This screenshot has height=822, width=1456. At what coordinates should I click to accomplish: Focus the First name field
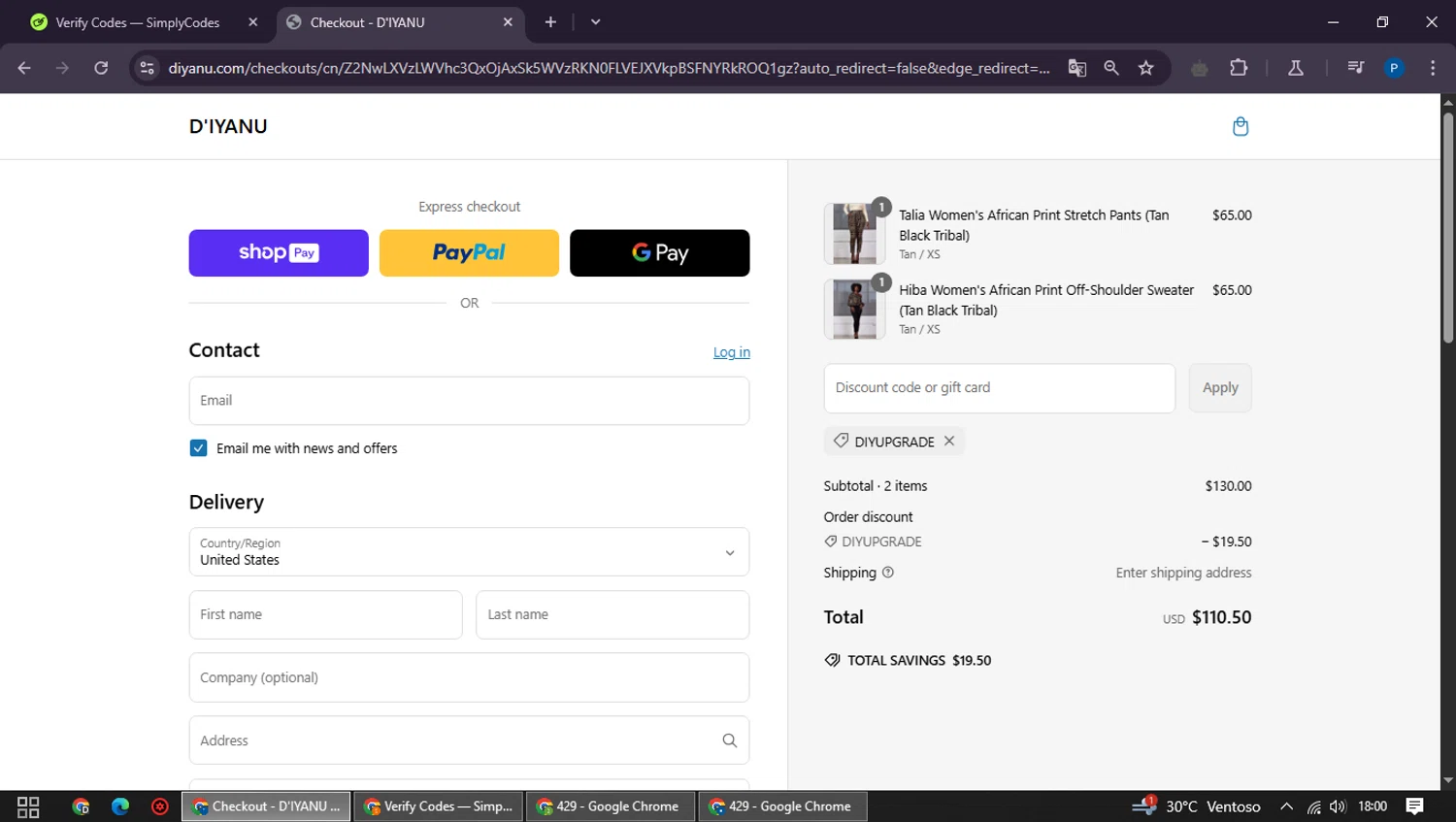pos(325,615)
